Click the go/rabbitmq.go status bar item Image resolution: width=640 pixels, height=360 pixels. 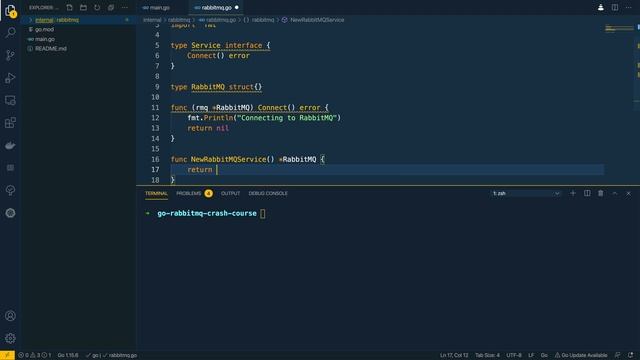[x=111, y=355]
